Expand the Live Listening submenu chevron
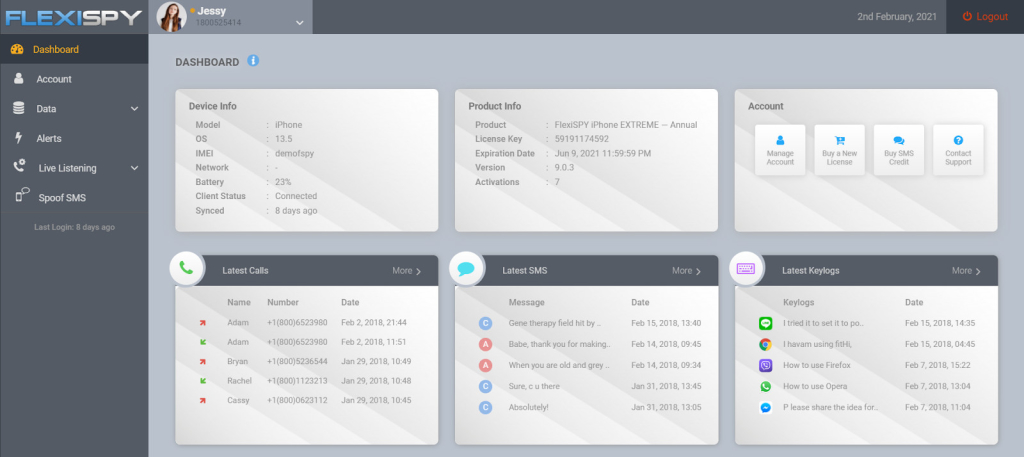Image resolution: width=1024 pixels, height=457 pixels. (x=135, y=168)
